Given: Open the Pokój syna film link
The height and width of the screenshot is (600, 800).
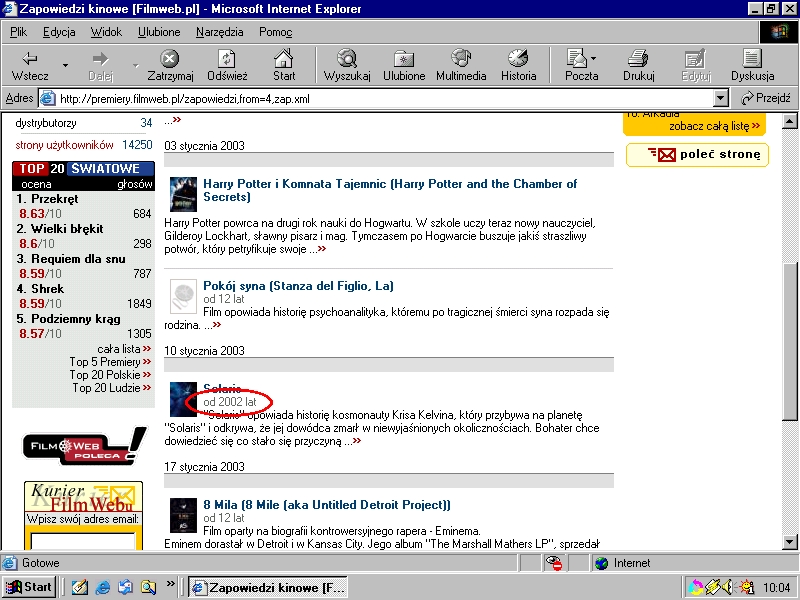Looking at the screenshot, I should pos(298,286).
